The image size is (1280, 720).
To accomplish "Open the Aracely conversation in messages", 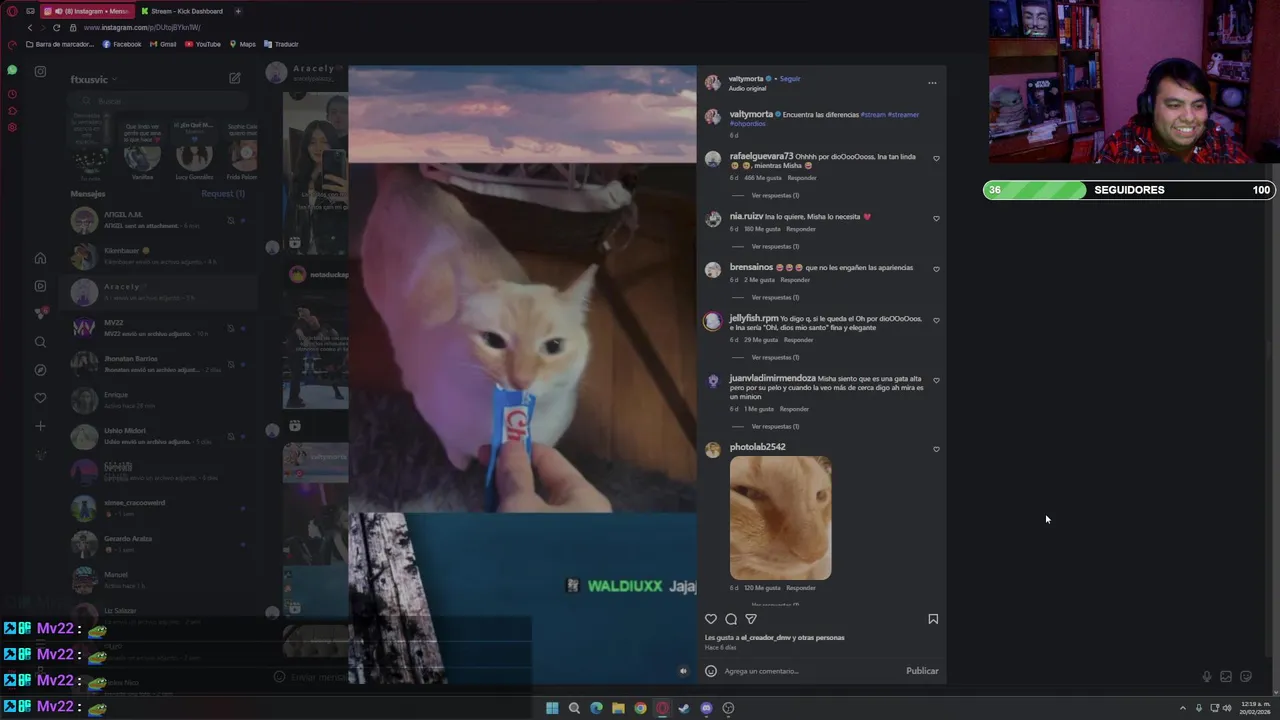I will click(x=160, y=292).
